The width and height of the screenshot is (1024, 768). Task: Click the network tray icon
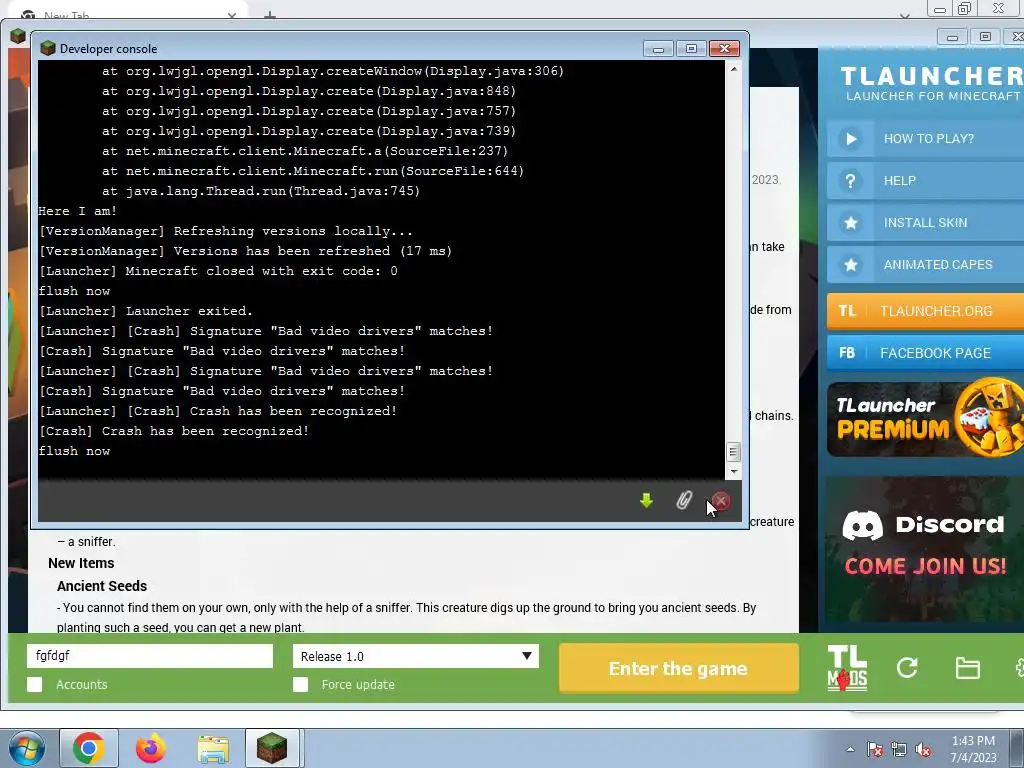(899, 749)
